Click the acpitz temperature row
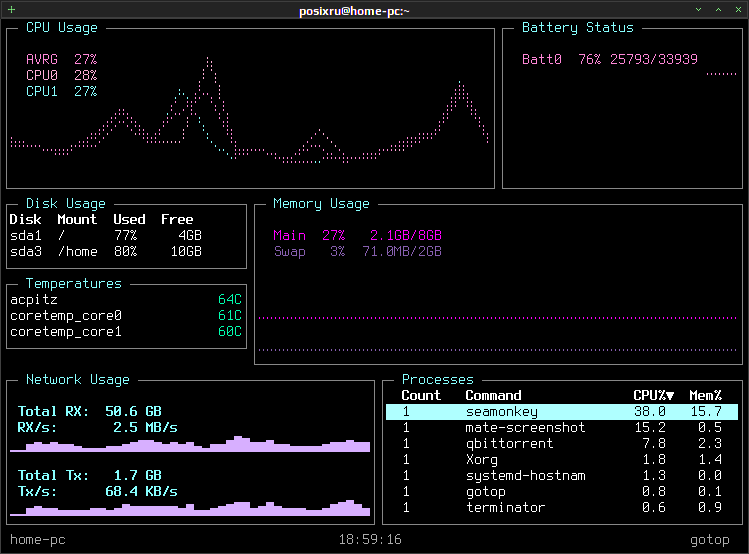 126,300
